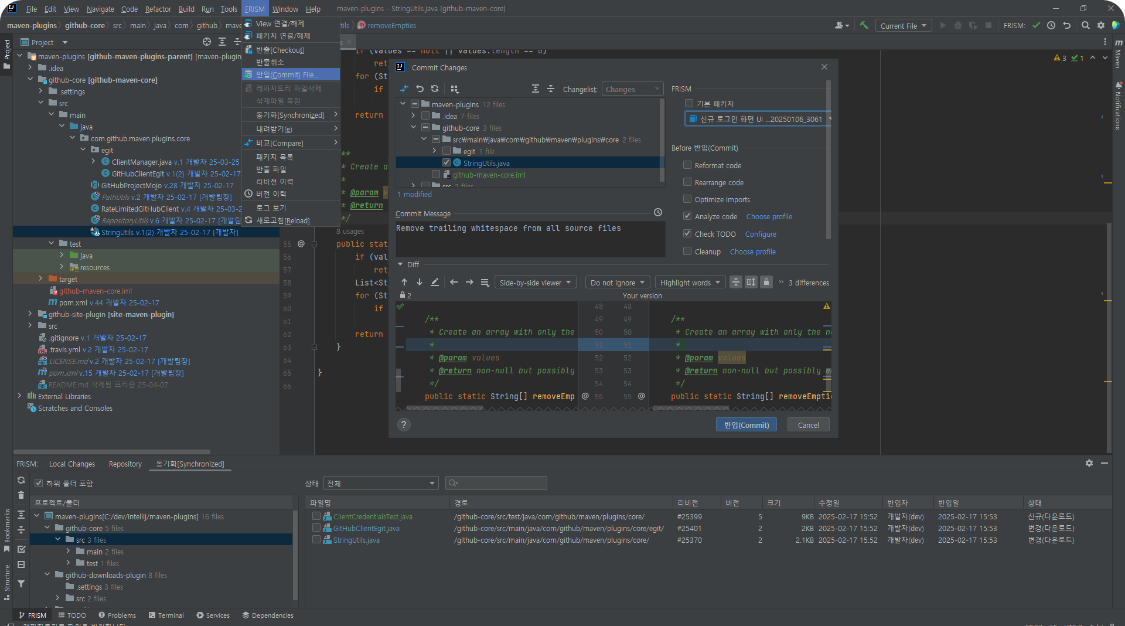Expand .idea folder in commit tree
This screenshot has height=626, width=1125.
[x=413, y=115]
